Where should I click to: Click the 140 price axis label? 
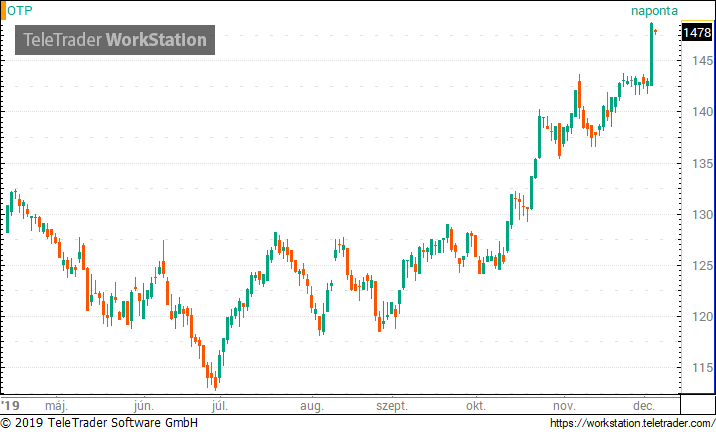[x=702, y=111]
